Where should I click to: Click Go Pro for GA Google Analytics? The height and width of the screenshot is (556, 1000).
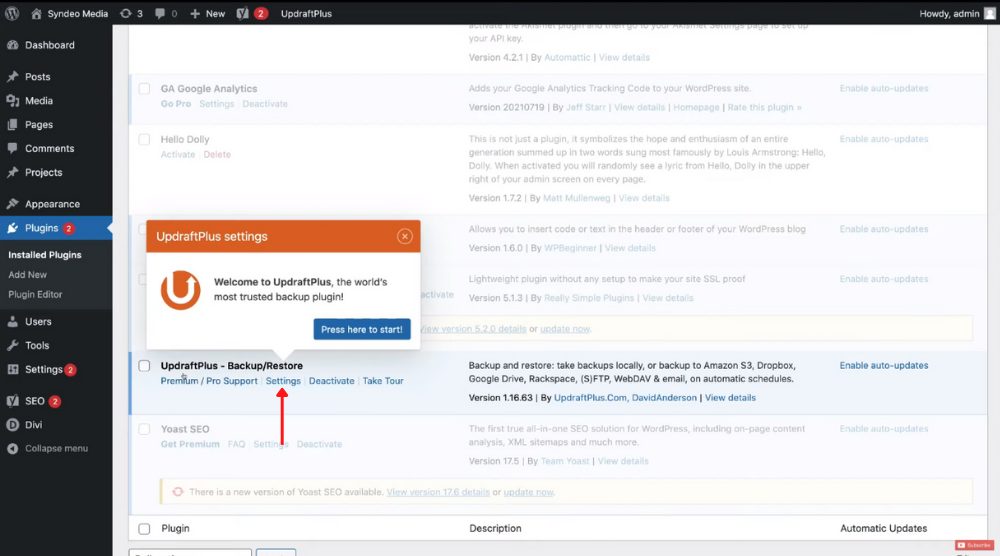(176, 104)
